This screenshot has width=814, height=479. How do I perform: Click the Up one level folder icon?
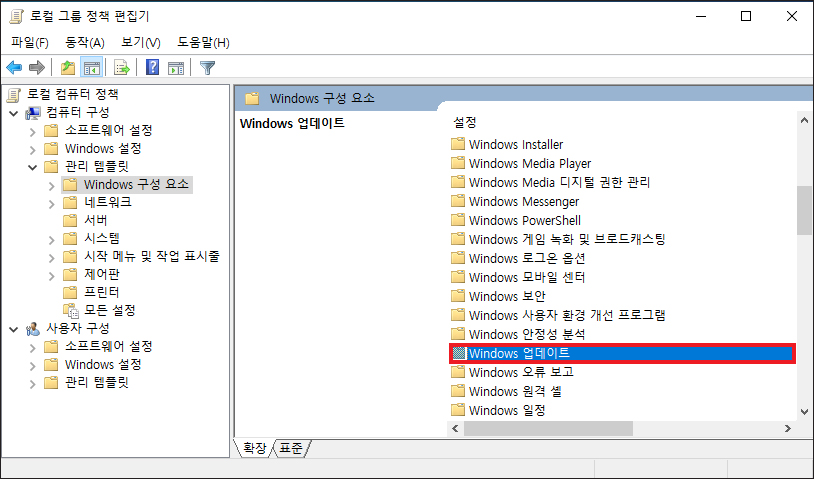click(x=68, y=67)
